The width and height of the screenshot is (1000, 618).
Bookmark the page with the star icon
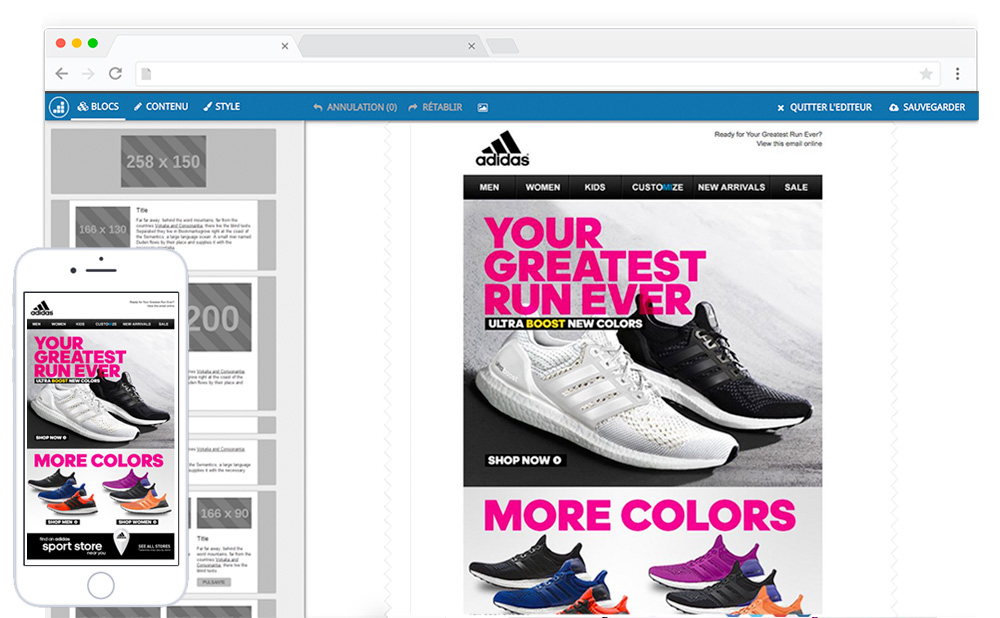[926, 74]
